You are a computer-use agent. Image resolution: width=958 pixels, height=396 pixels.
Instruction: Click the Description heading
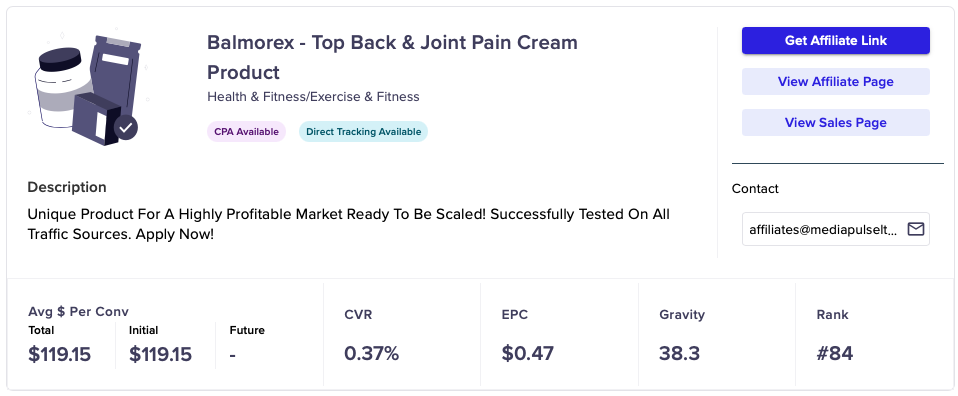click(x=67, y=187)
